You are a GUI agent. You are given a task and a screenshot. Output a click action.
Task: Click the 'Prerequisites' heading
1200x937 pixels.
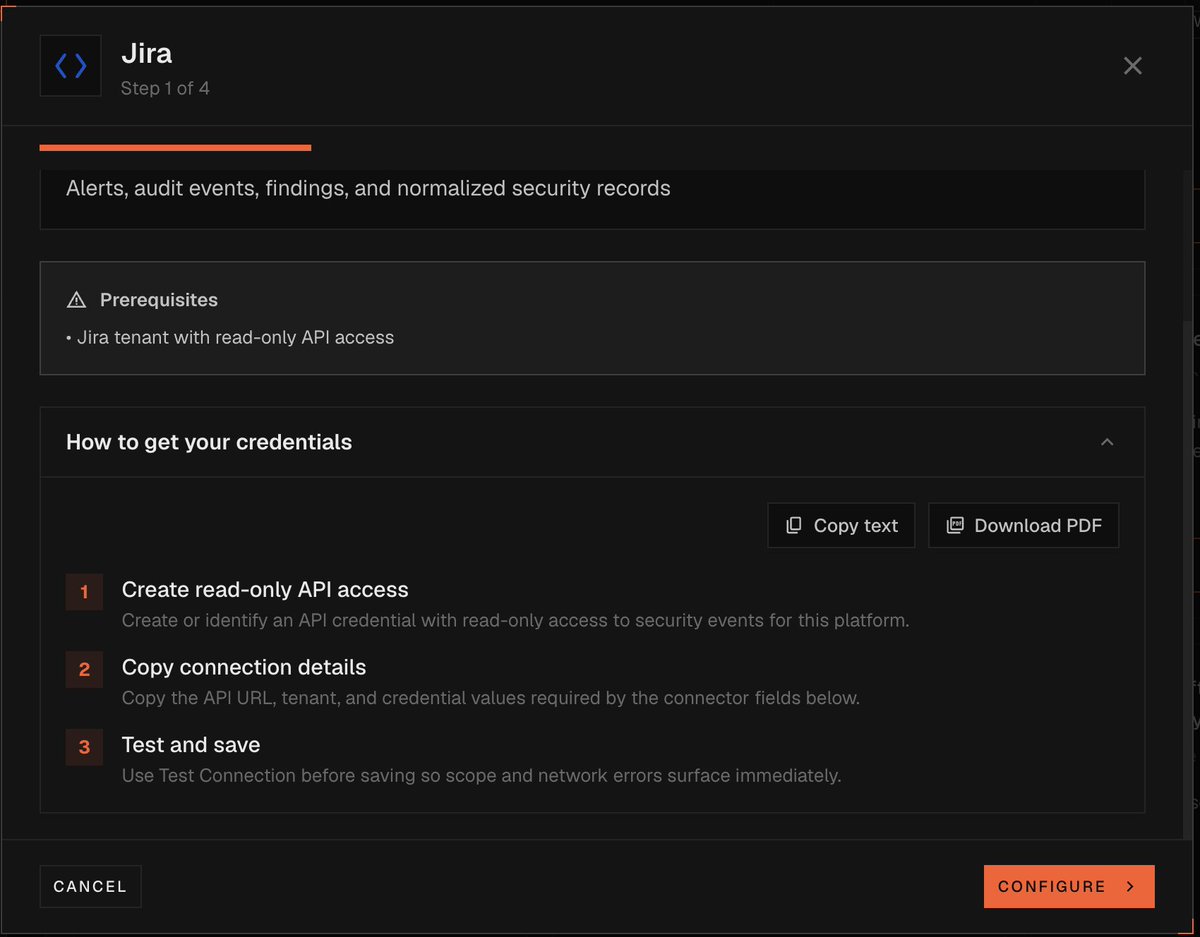(159, 300)
